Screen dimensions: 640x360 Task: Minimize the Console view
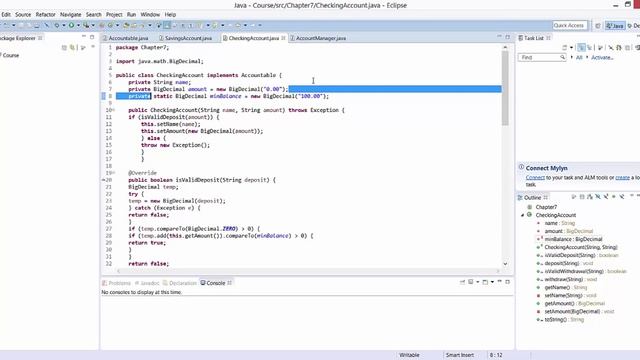[x=499, y=282]
